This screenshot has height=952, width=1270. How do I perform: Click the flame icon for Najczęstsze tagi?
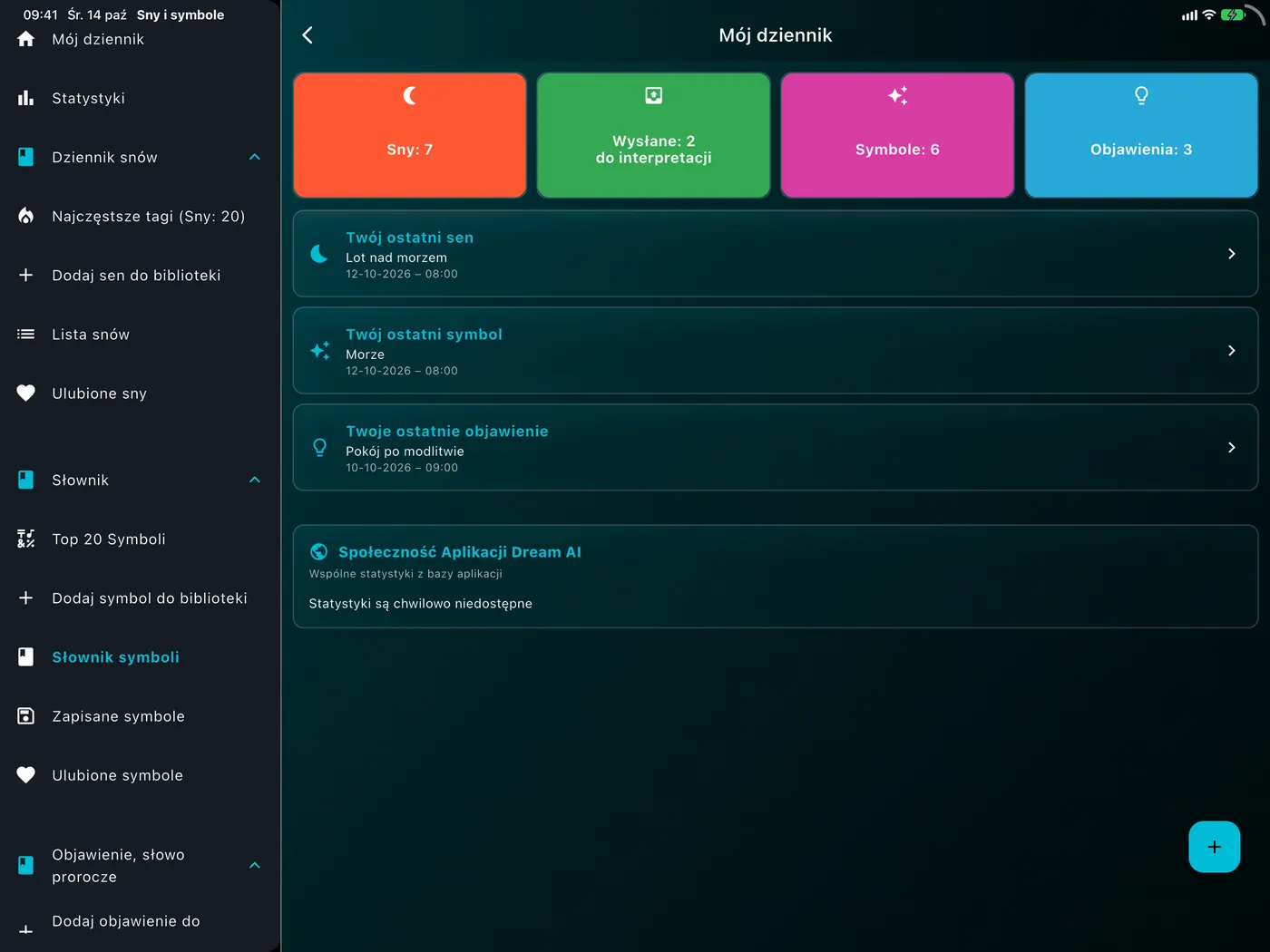[25, 216]
